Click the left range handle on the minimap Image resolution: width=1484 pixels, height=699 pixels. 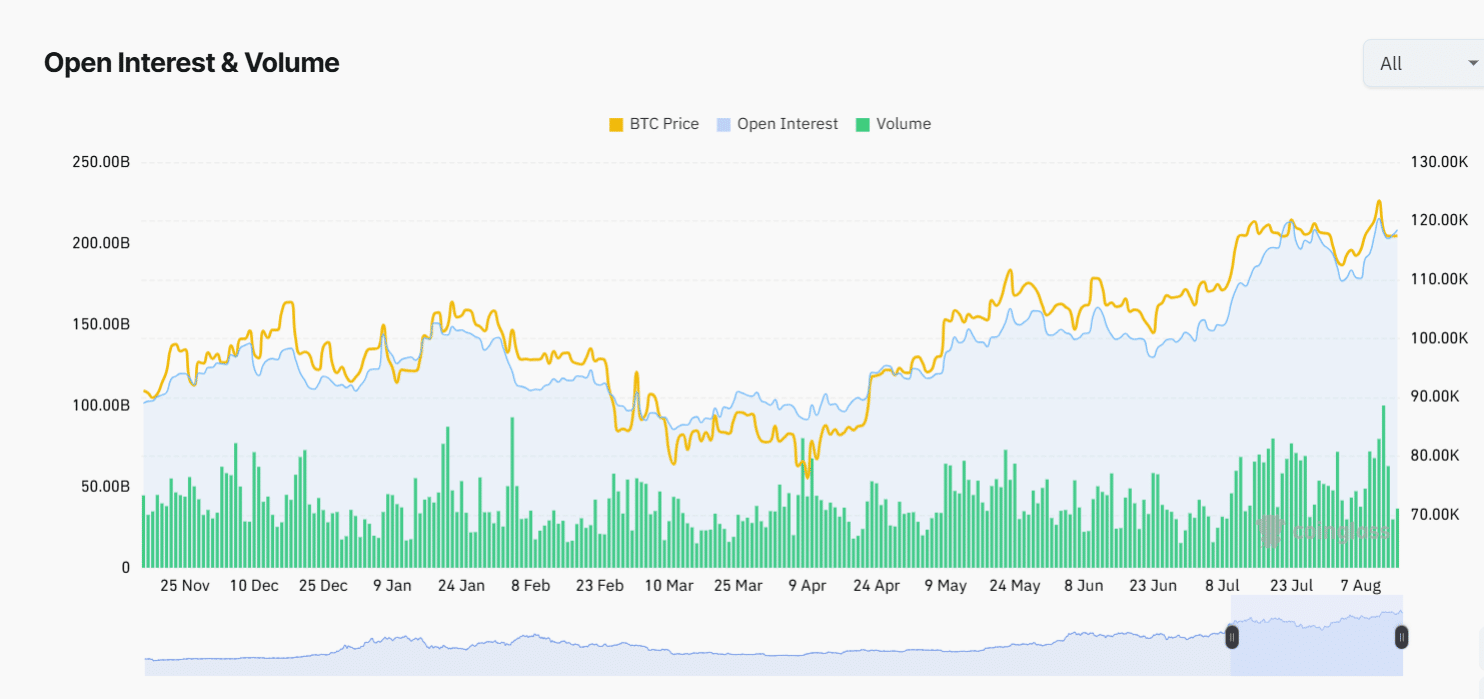click(1232, 637)
